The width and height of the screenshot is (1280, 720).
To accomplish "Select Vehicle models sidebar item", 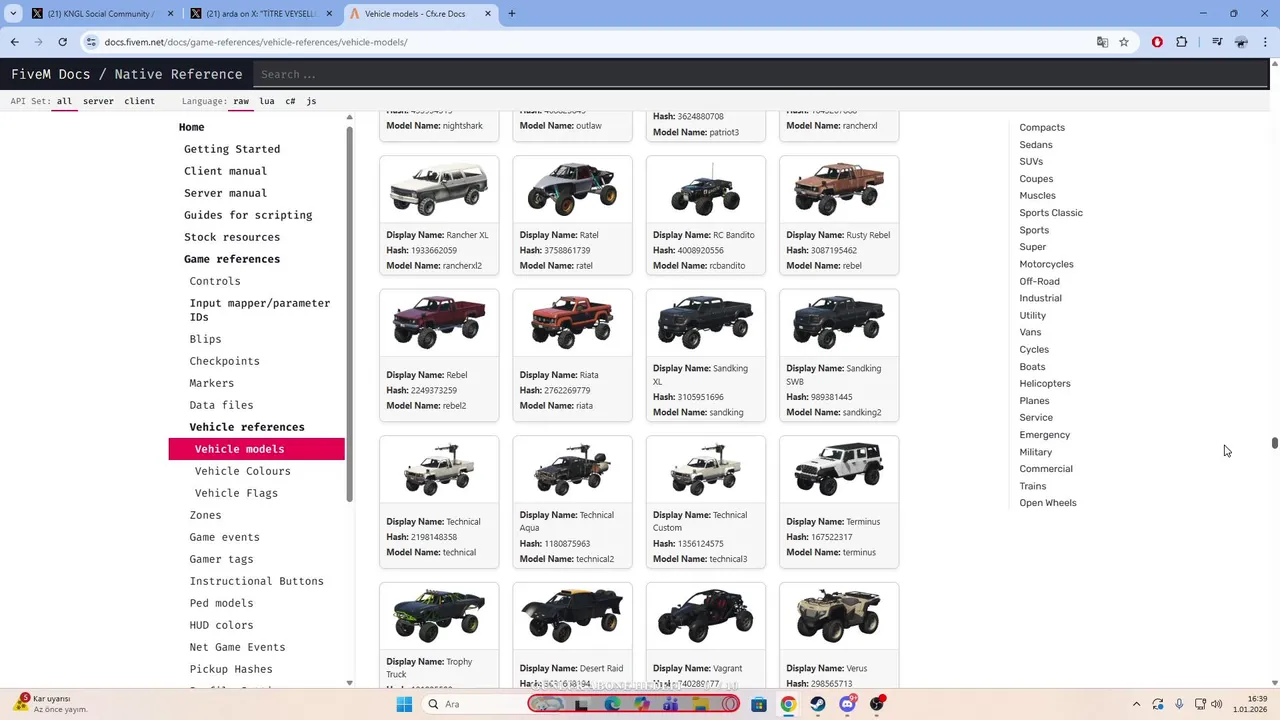I will pos(257,449).
